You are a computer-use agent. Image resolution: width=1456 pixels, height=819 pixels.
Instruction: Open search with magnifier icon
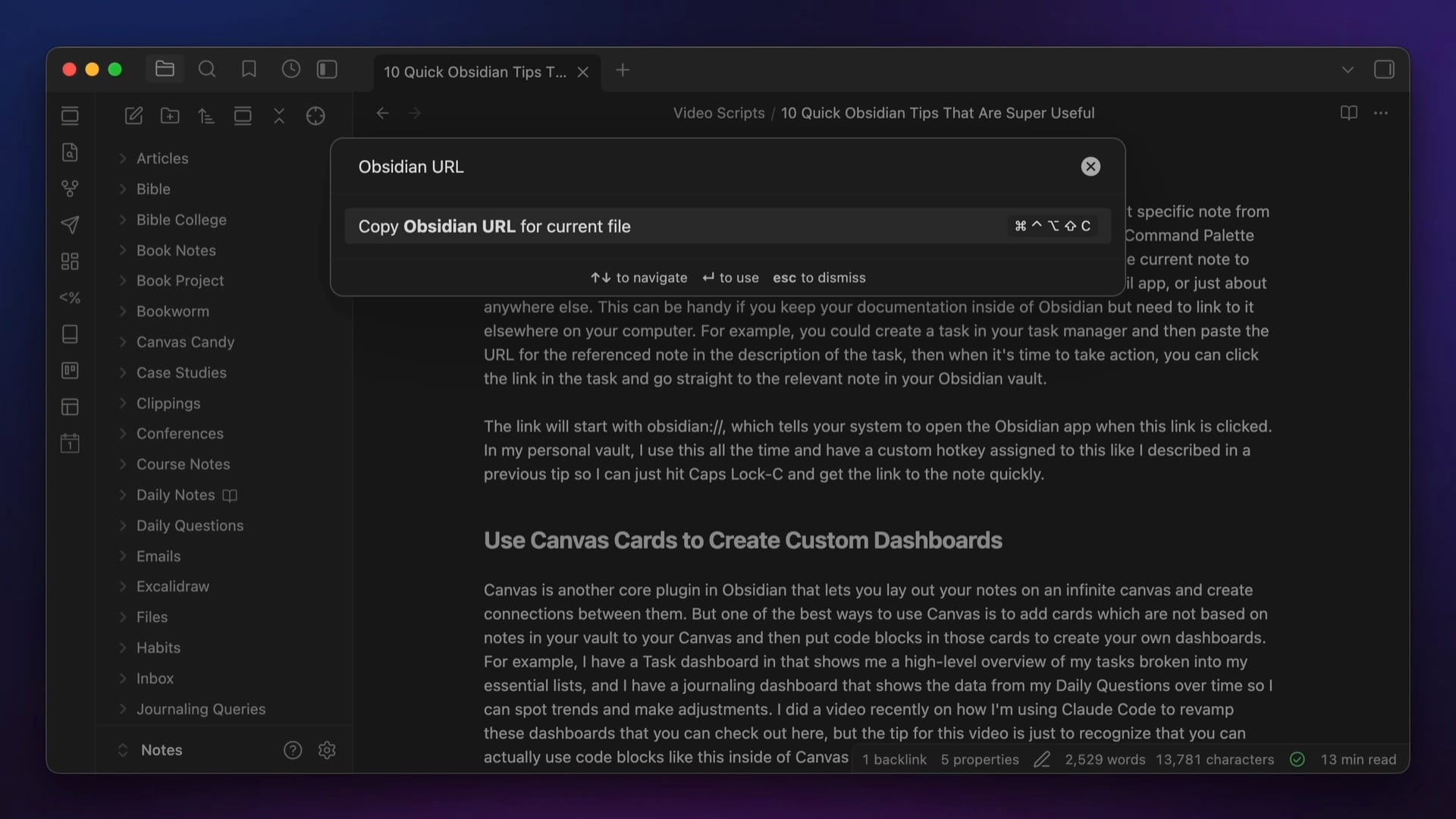tap(206, 70)
